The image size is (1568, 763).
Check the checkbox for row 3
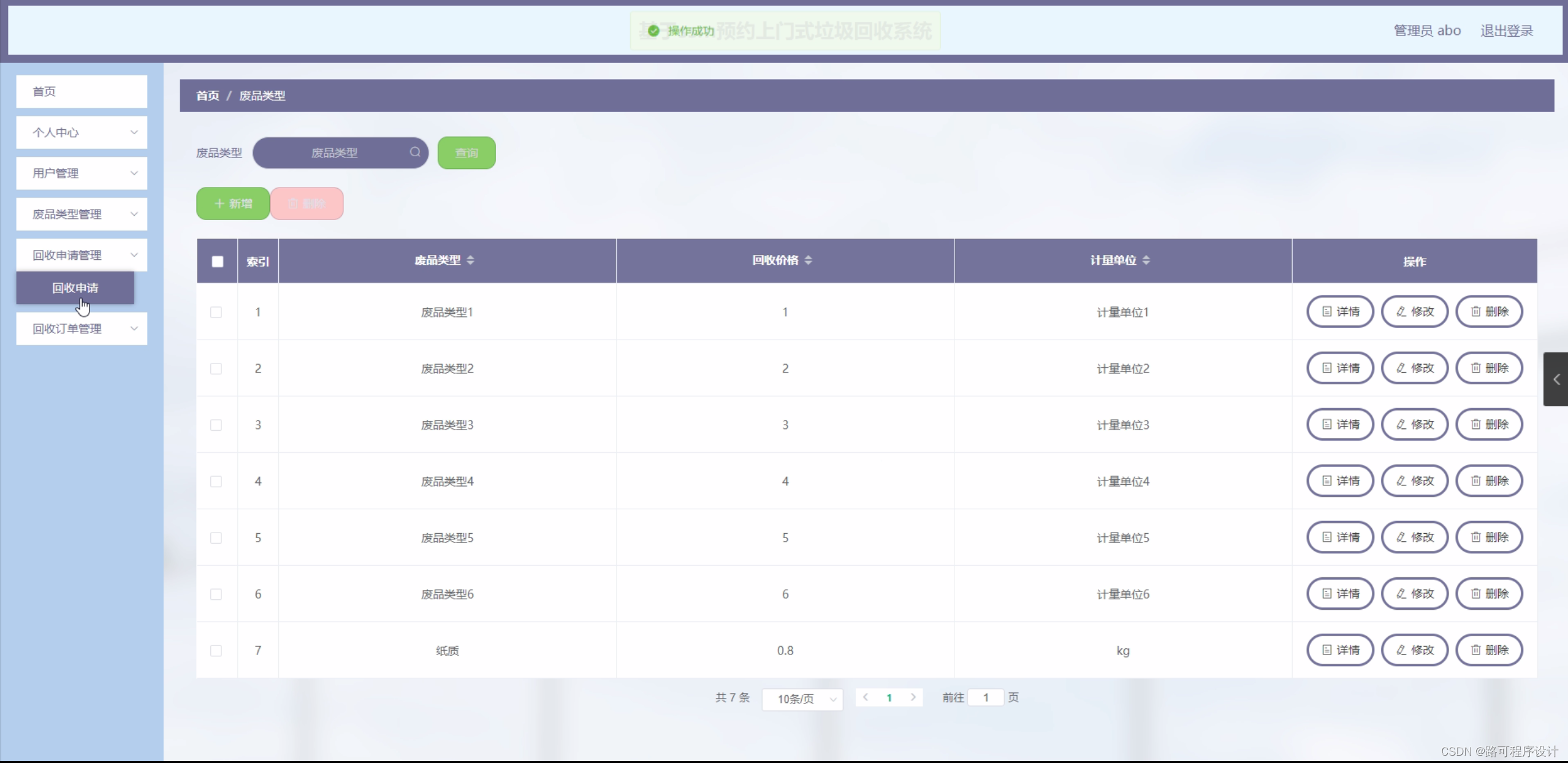(216, 425)
